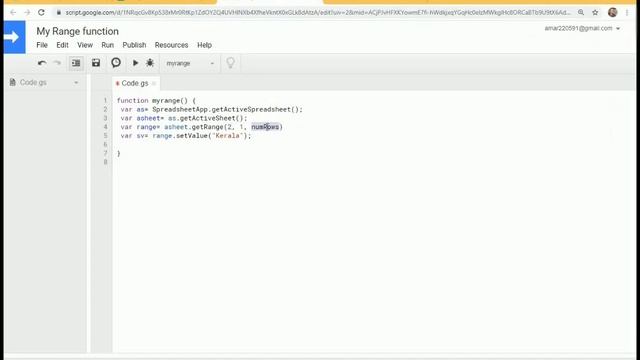Open the File menu
Viewport: 640px width, 360px height.
(x=42, y=45)
